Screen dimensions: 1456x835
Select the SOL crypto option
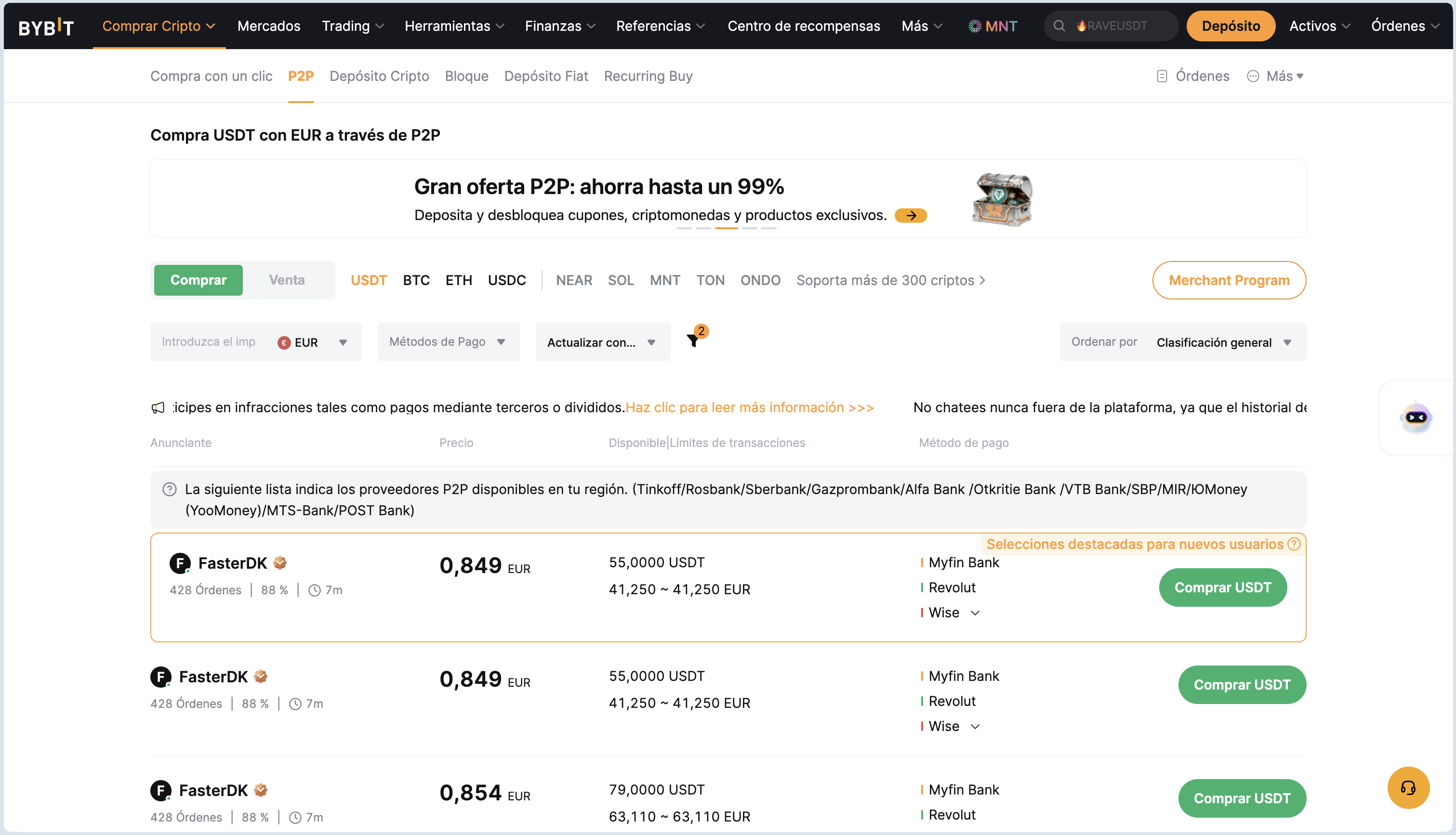(x=621, y=280)
